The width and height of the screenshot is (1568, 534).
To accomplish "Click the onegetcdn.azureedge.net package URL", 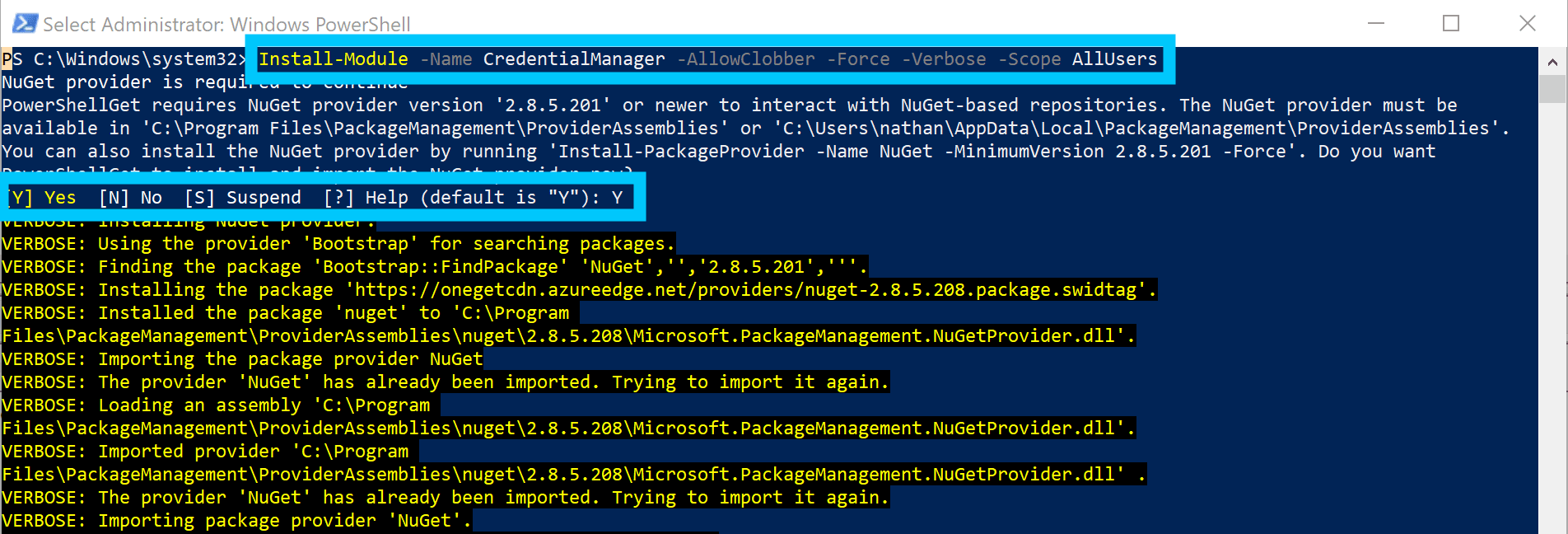I will pos(746,290).
